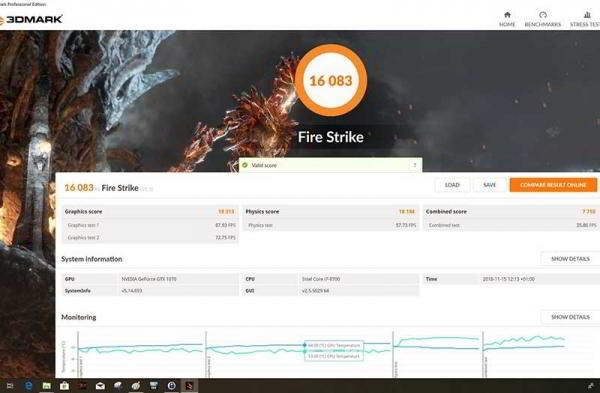Click the Load result button
Viewport: 600px width, 393px height.
tap(452, 185)
